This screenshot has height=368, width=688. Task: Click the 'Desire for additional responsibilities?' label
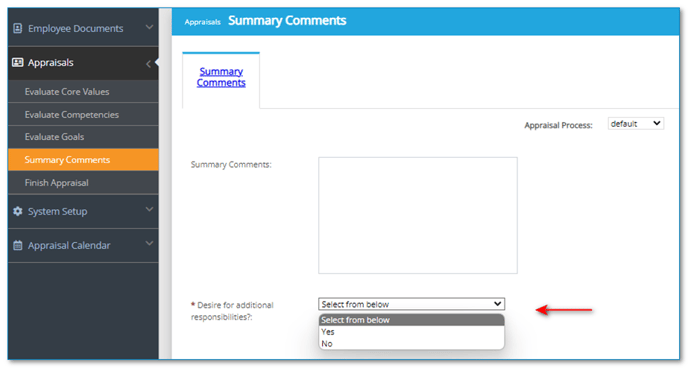[x=232, y=311]
